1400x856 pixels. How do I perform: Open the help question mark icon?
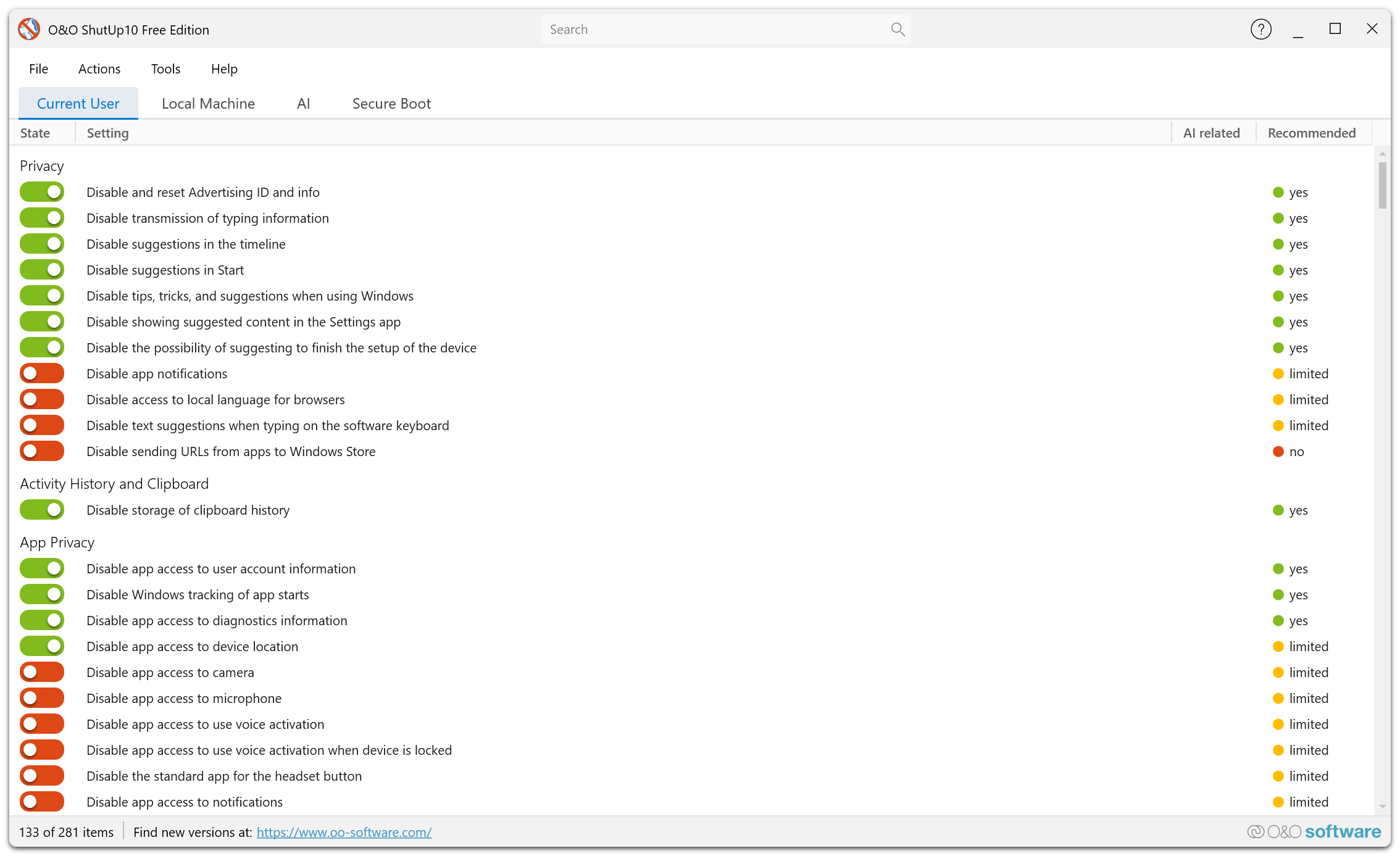1260,29
